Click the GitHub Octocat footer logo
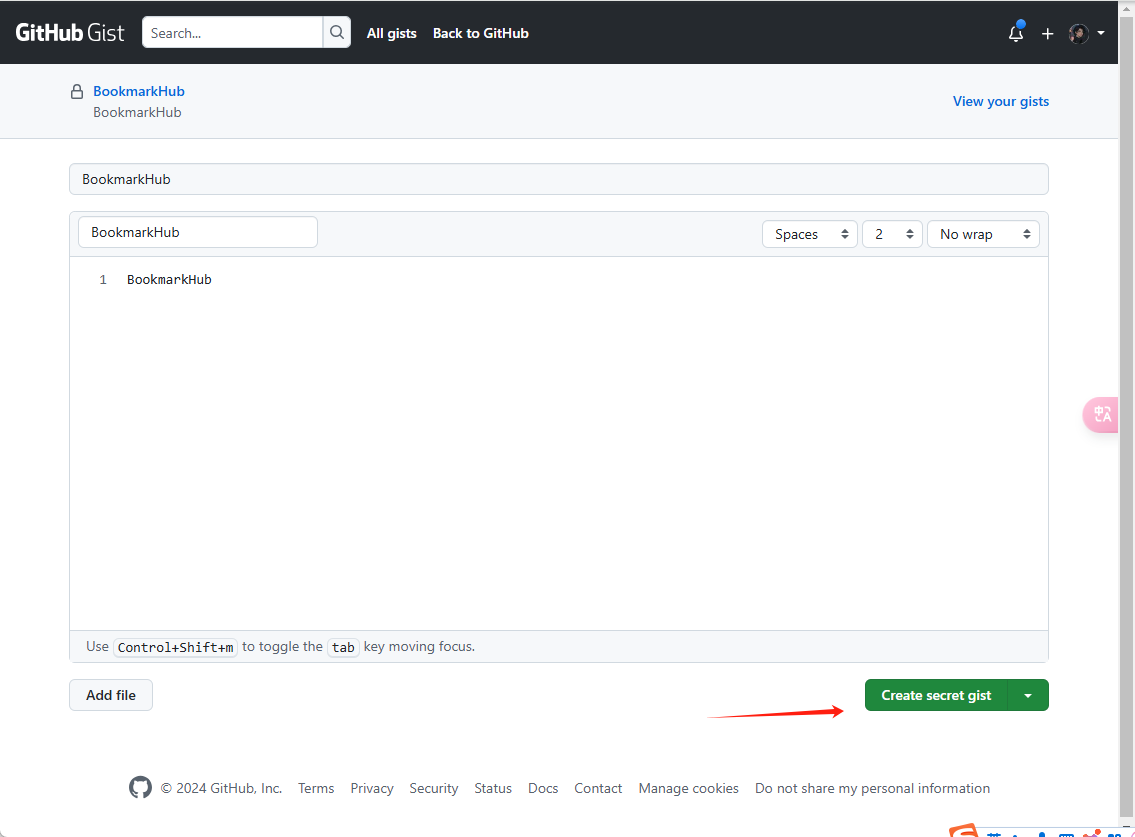The image size is (1135, 837). point(140,787)
